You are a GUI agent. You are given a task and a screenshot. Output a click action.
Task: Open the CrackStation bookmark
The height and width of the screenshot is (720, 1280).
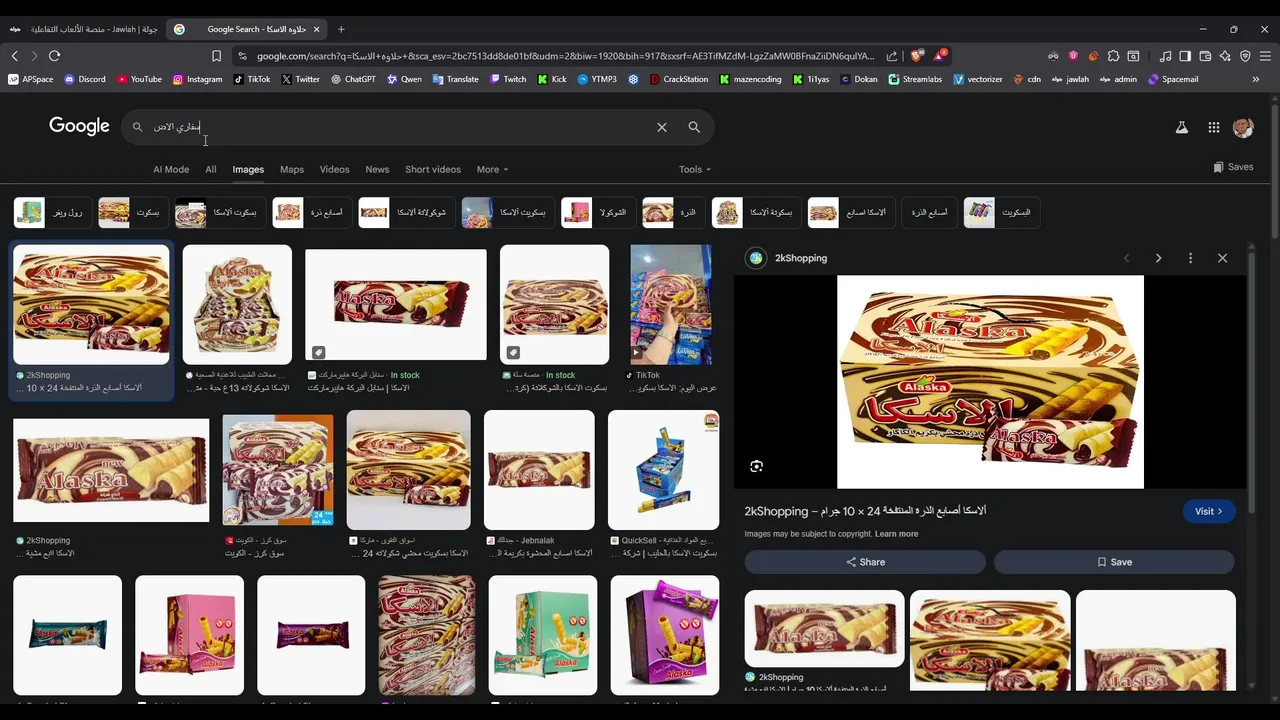(679, 79)
